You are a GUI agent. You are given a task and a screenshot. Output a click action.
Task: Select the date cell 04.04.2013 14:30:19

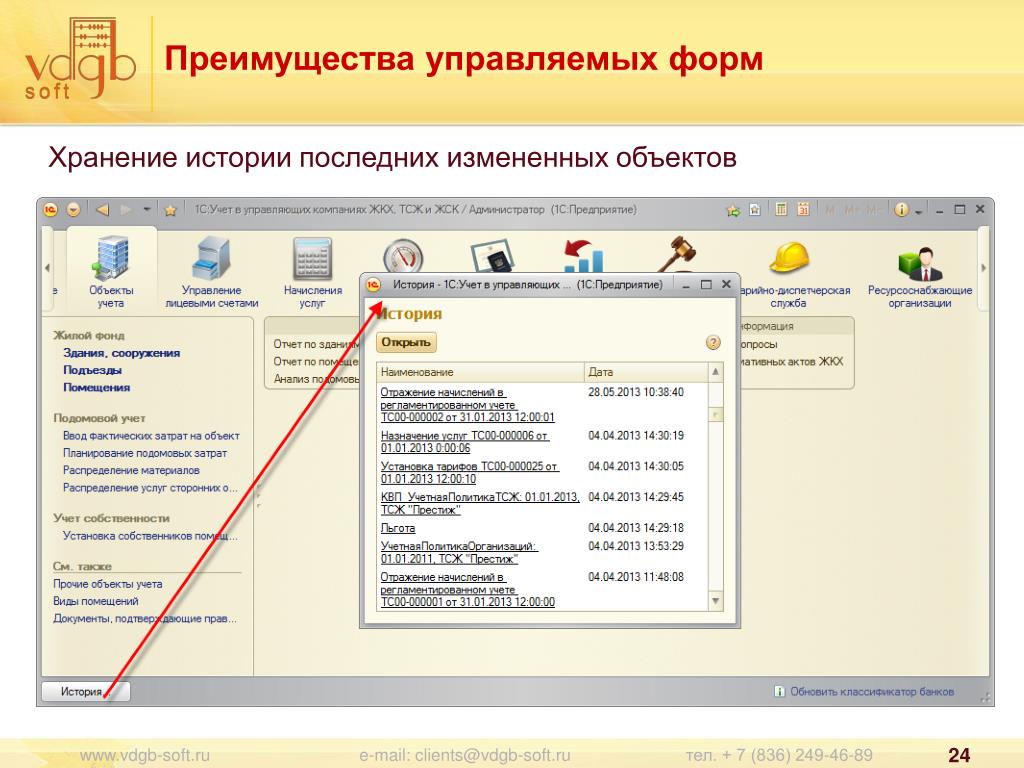click(635, 436)
